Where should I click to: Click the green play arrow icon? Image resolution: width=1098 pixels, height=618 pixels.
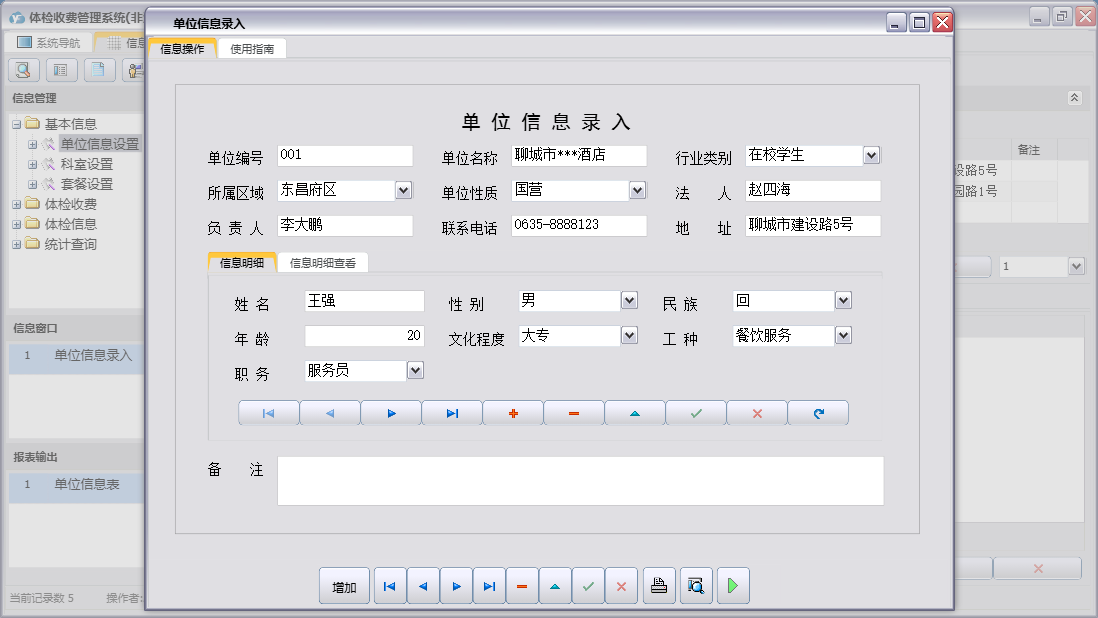733,587
